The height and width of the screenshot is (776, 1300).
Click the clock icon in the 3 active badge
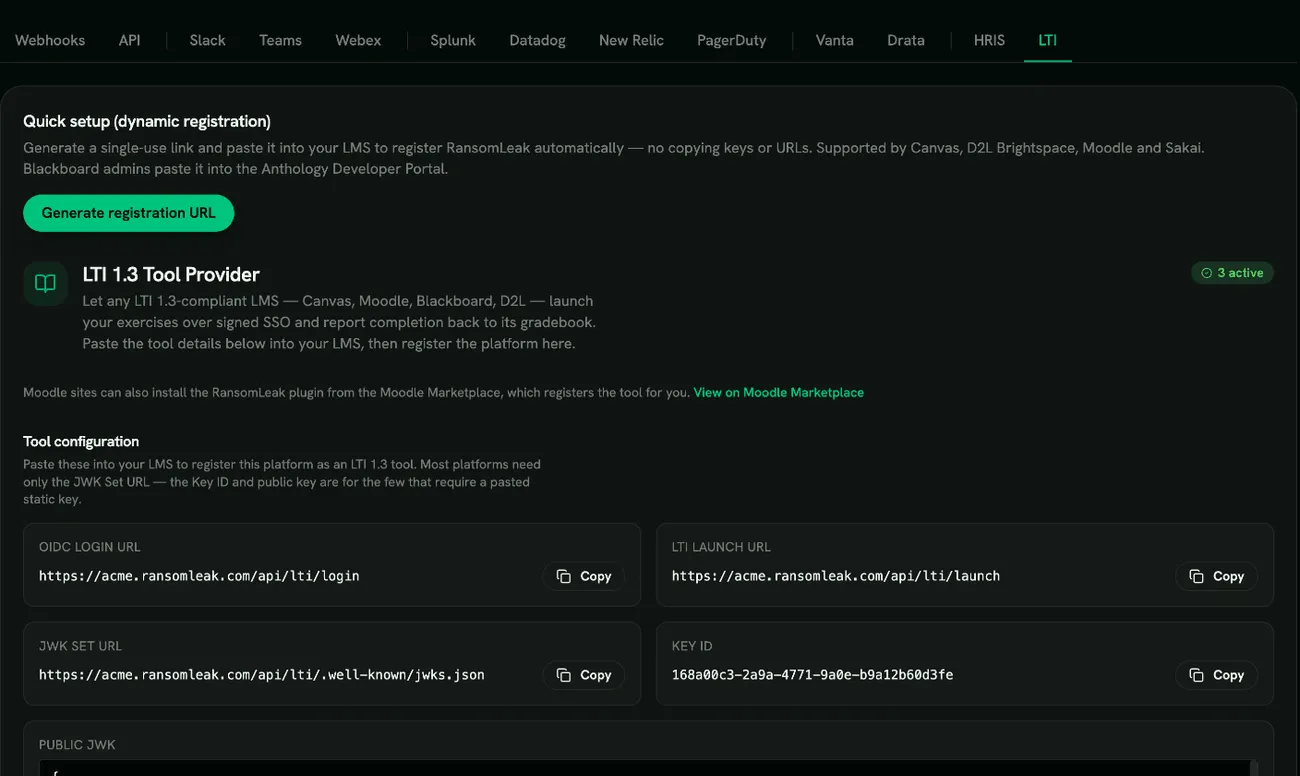click(x=1206, y=273)
